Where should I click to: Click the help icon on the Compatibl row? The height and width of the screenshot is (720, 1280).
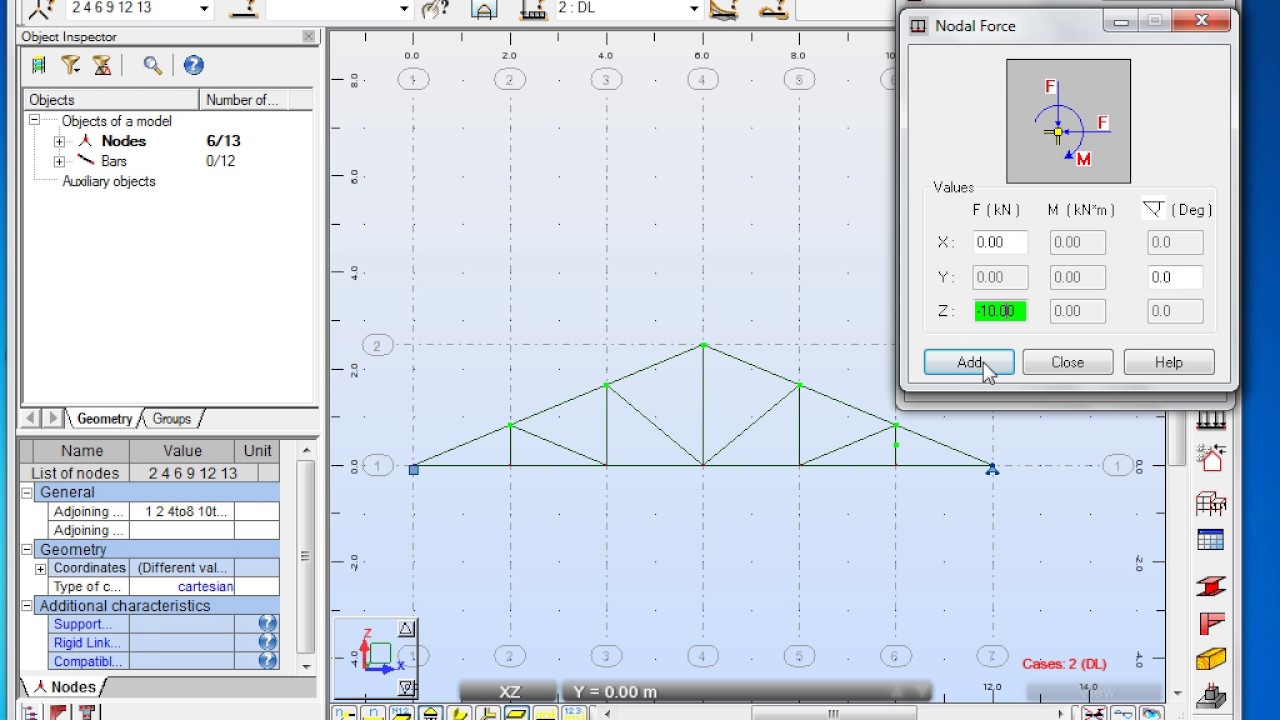click(x=267, y=662)
